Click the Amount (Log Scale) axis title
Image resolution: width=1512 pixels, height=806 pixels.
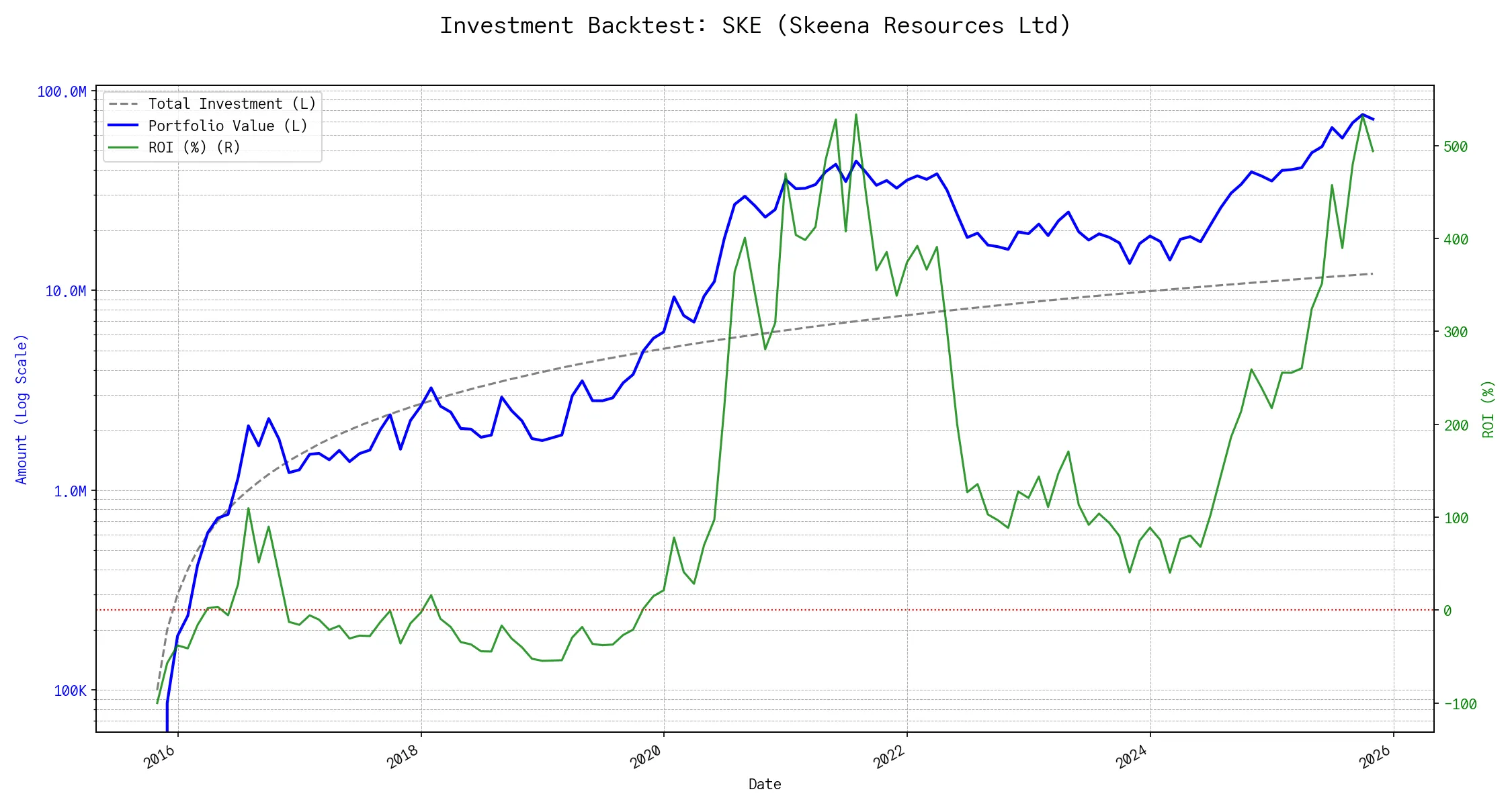[22, 409]
